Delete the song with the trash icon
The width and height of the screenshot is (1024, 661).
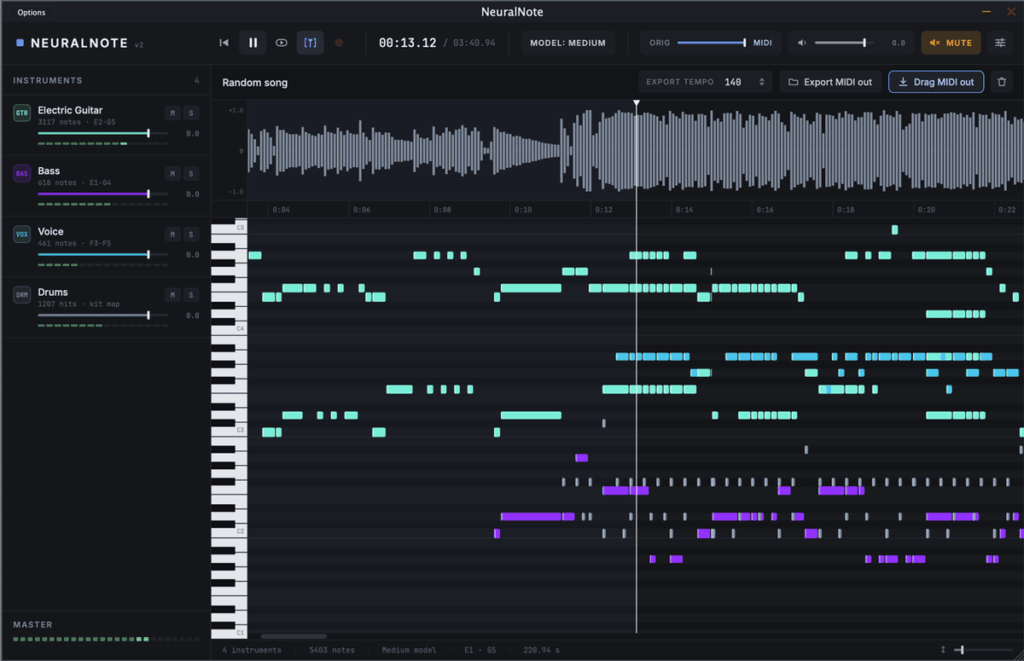point(1002,82)
